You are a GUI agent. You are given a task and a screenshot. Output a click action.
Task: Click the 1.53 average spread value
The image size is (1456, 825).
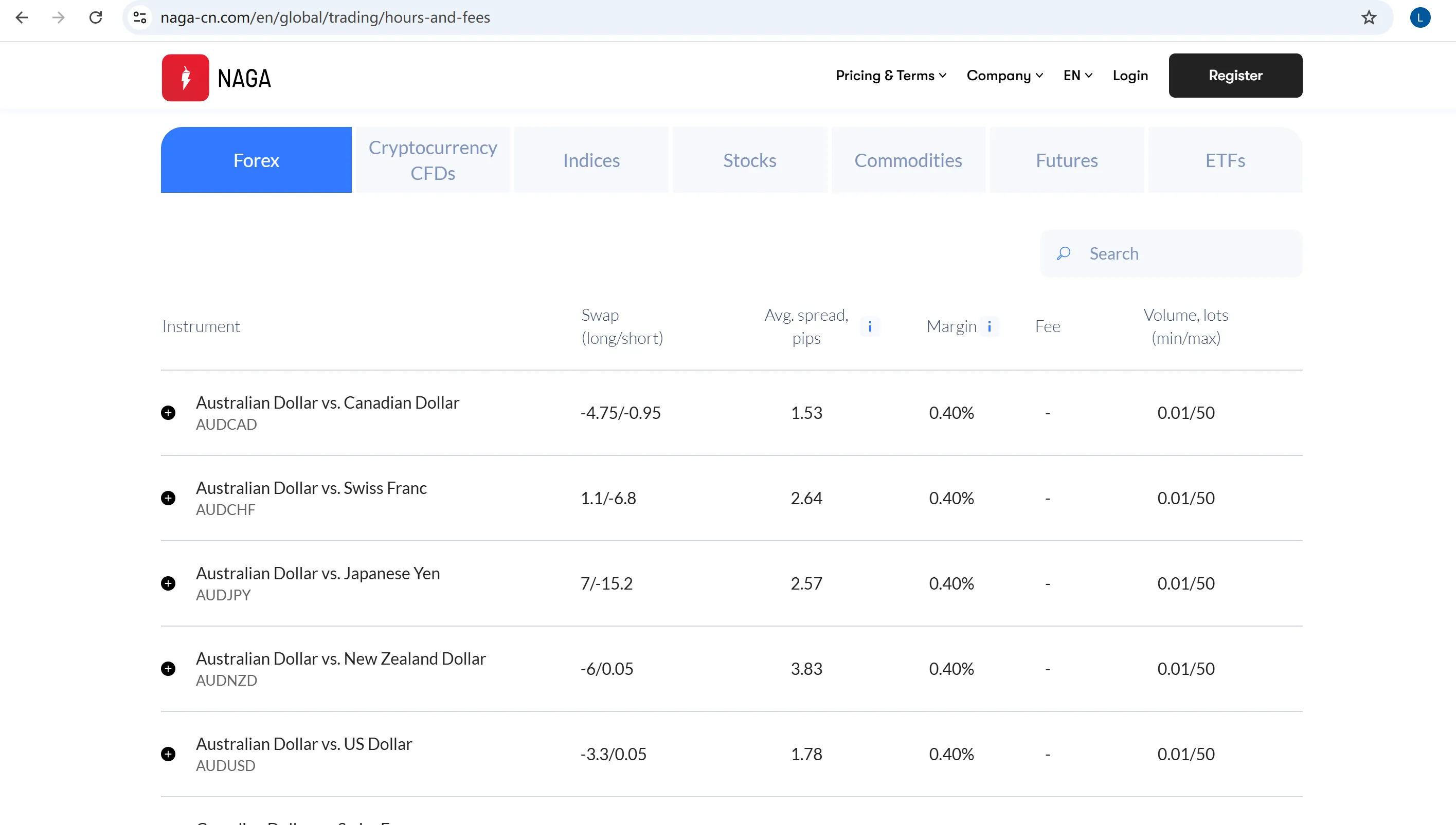pos(806,412)
